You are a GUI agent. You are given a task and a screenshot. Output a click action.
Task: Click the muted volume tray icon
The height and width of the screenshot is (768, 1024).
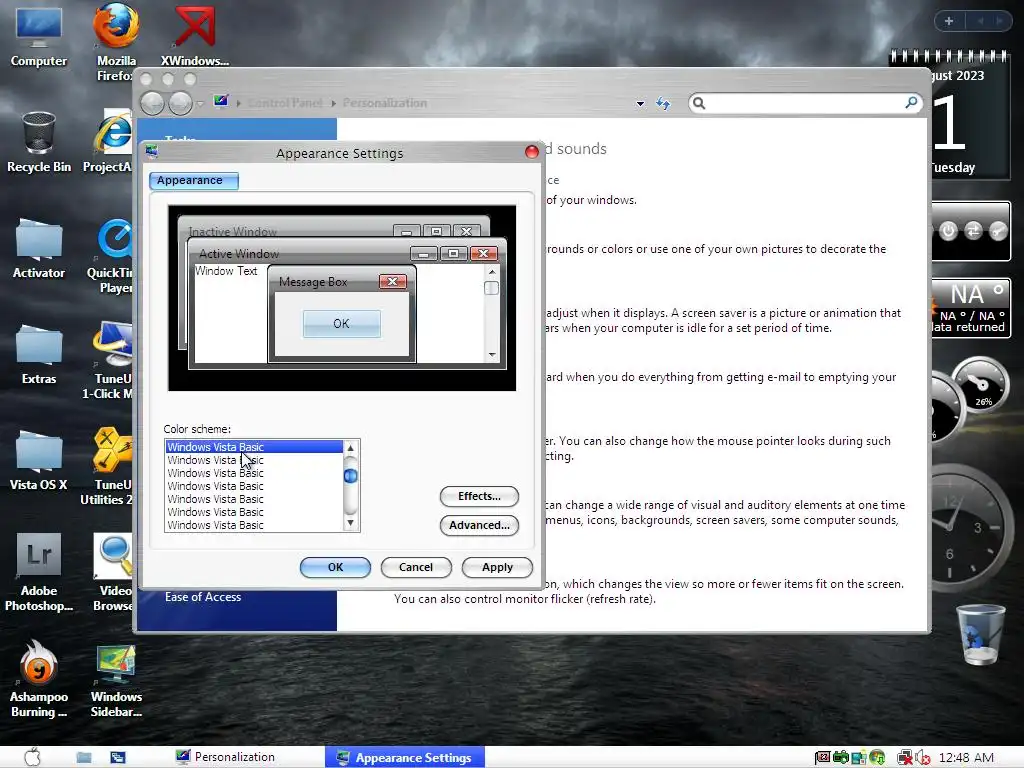click(x=923, y=758)
